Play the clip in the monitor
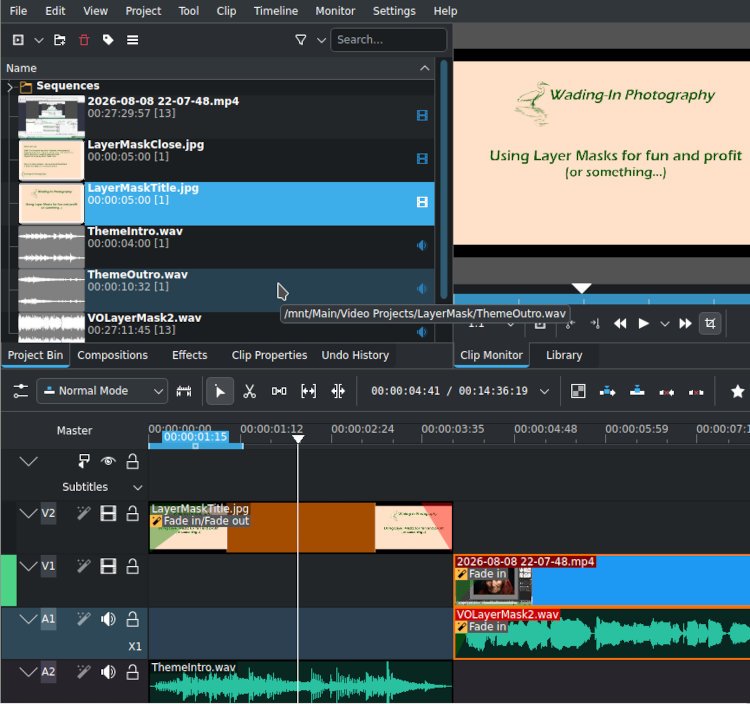The image size is (750, 704). (x=643, y=324)
